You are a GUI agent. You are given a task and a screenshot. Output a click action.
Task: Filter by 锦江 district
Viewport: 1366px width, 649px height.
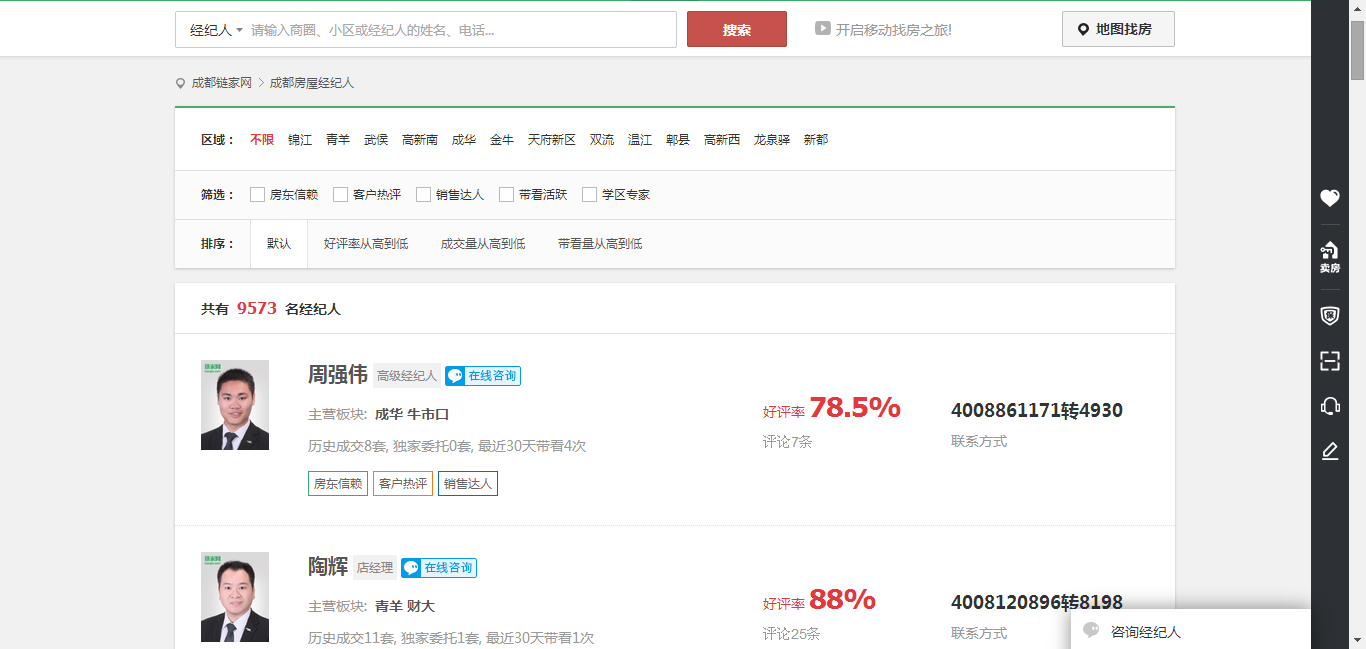(x=300, y=140)
